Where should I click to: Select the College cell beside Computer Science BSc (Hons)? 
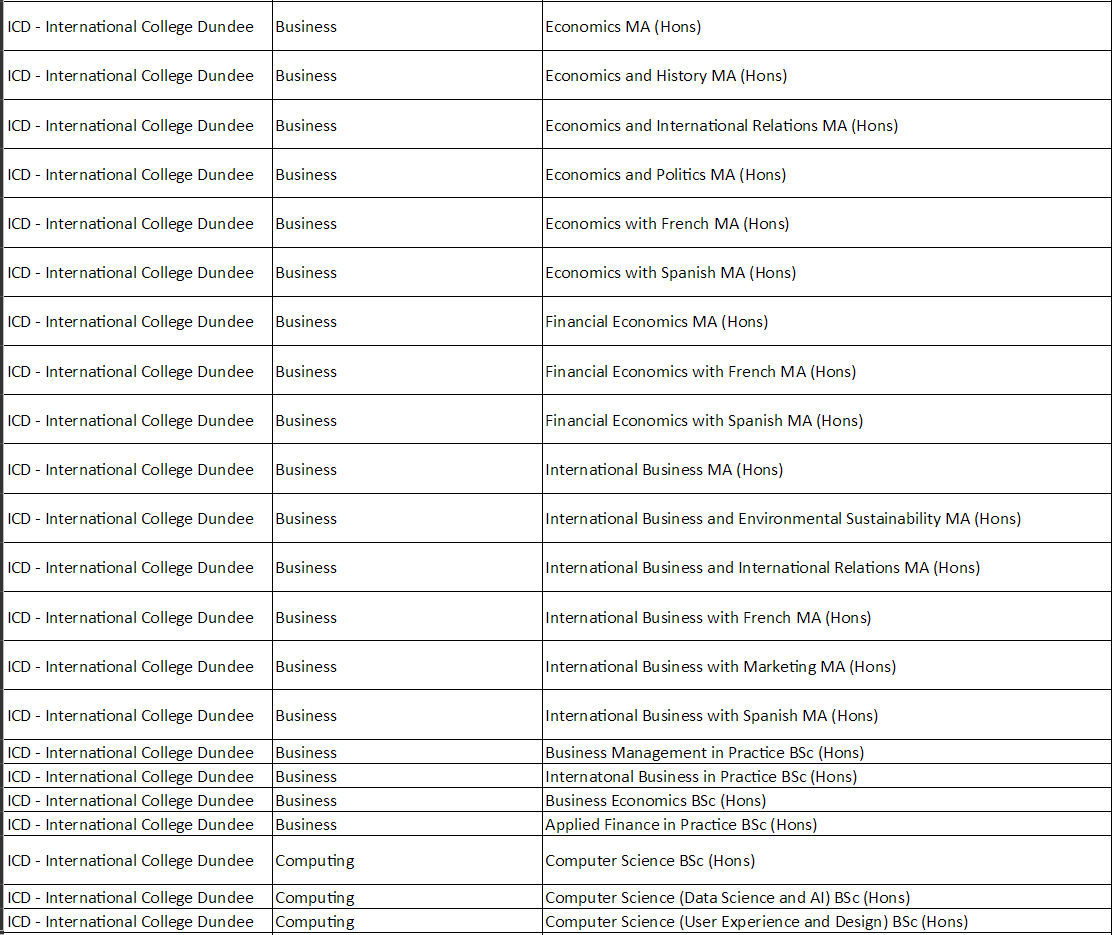tap(138, 861)
